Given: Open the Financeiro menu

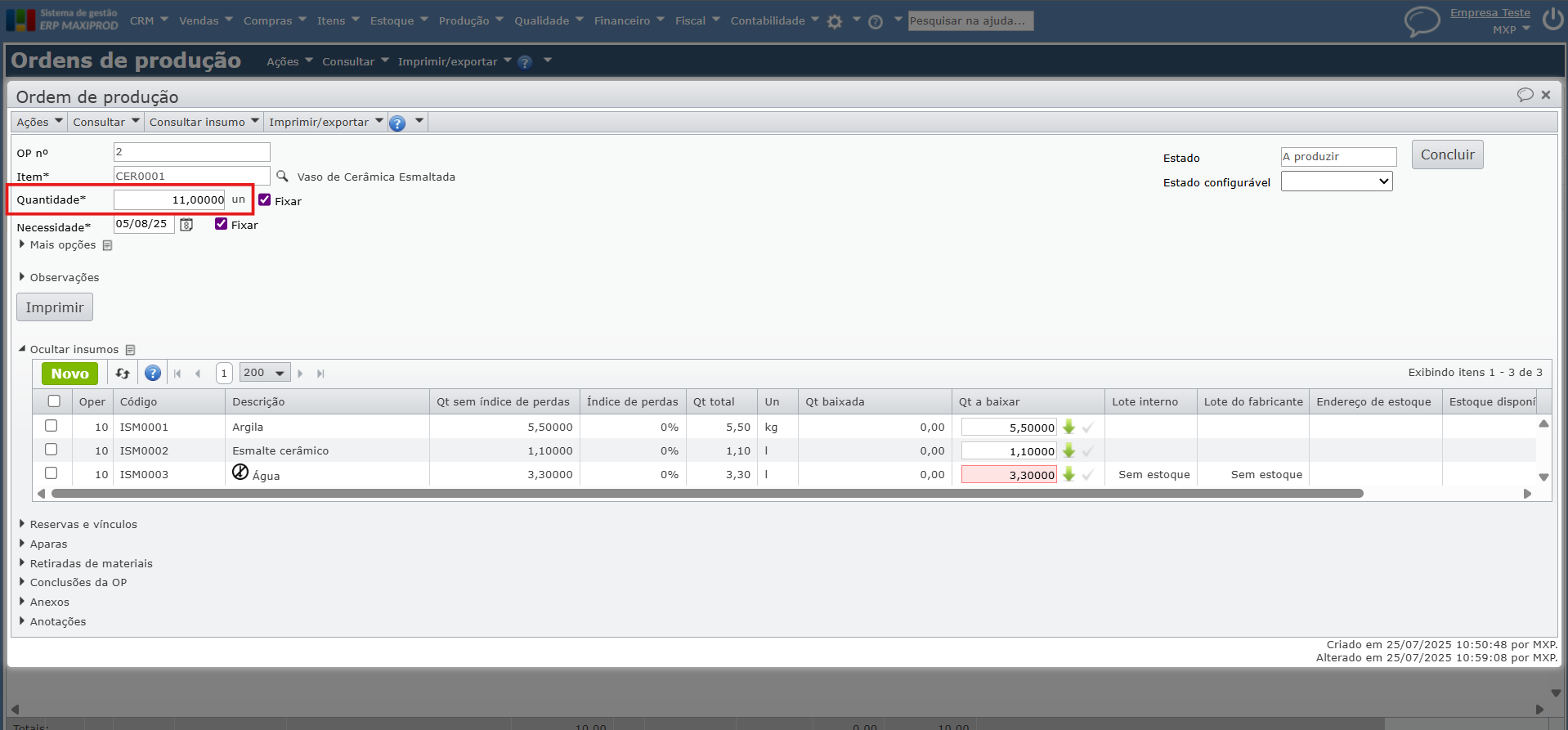Looking at the screenshot, I should click(629, 21).
